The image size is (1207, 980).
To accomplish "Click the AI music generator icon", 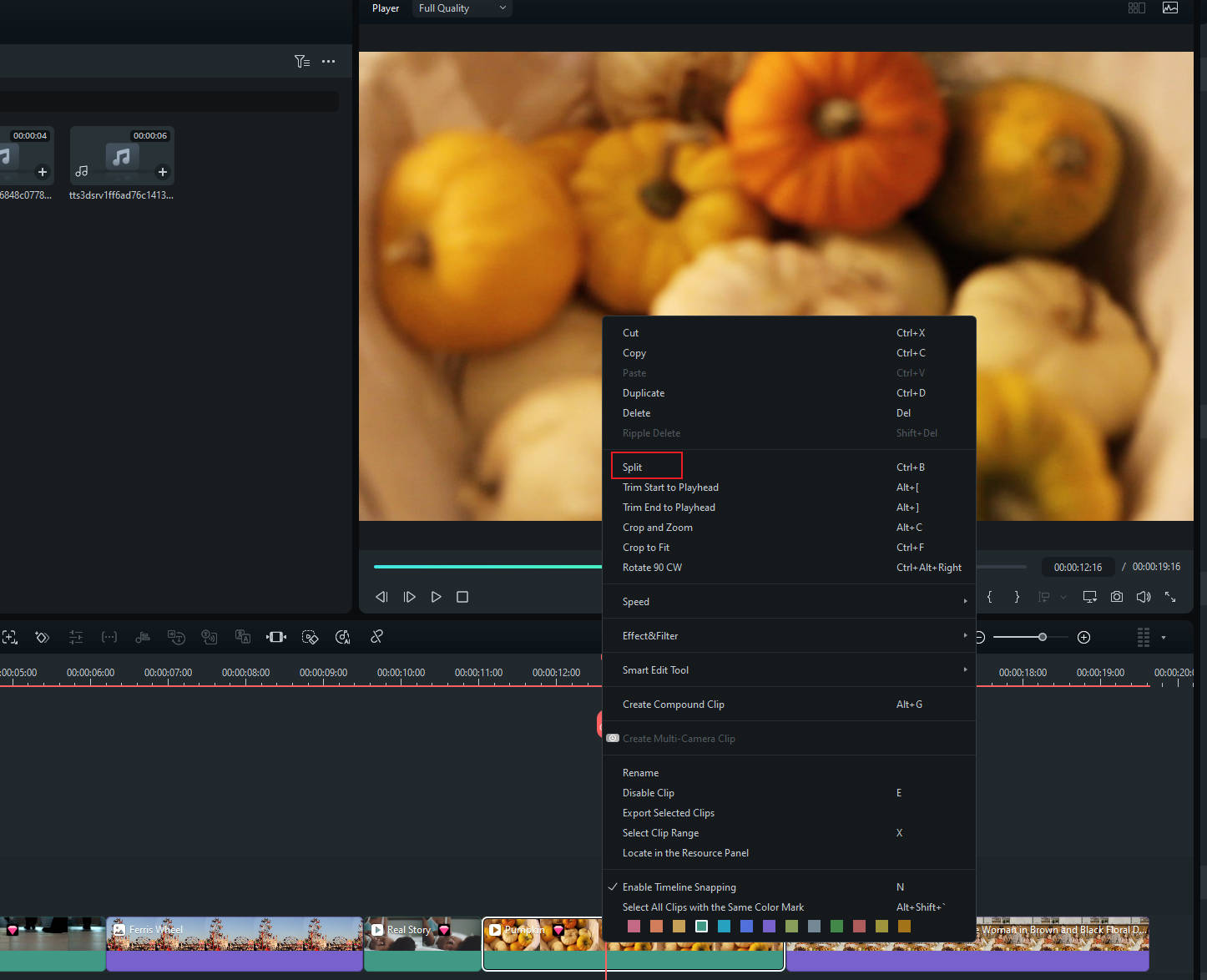I will tap(343, 637).
